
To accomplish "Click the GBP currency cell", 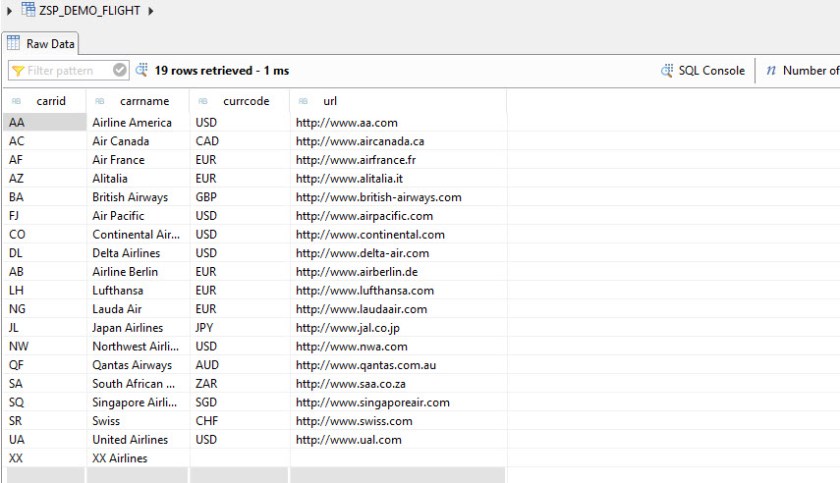I will pyautogui.click(x=239, y=197).
